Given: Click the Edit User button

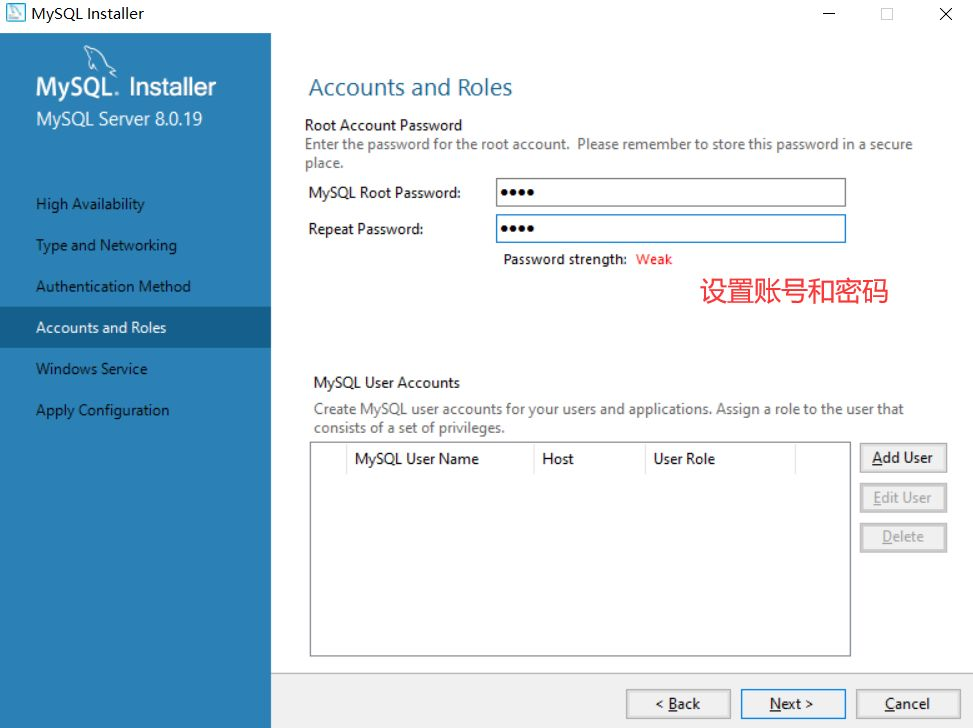Looking at the screenshot, I should click(x=902, y=498).
